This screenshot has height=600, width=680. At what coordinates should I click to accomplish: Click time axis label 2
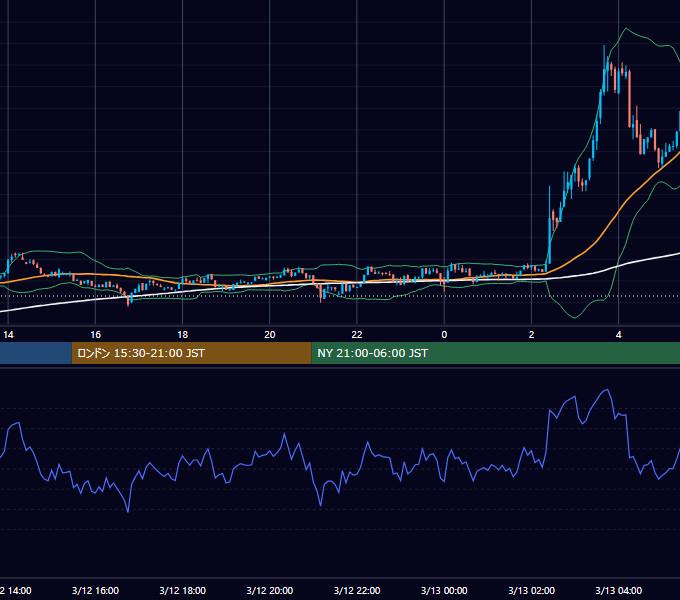(x=531, y=335)
